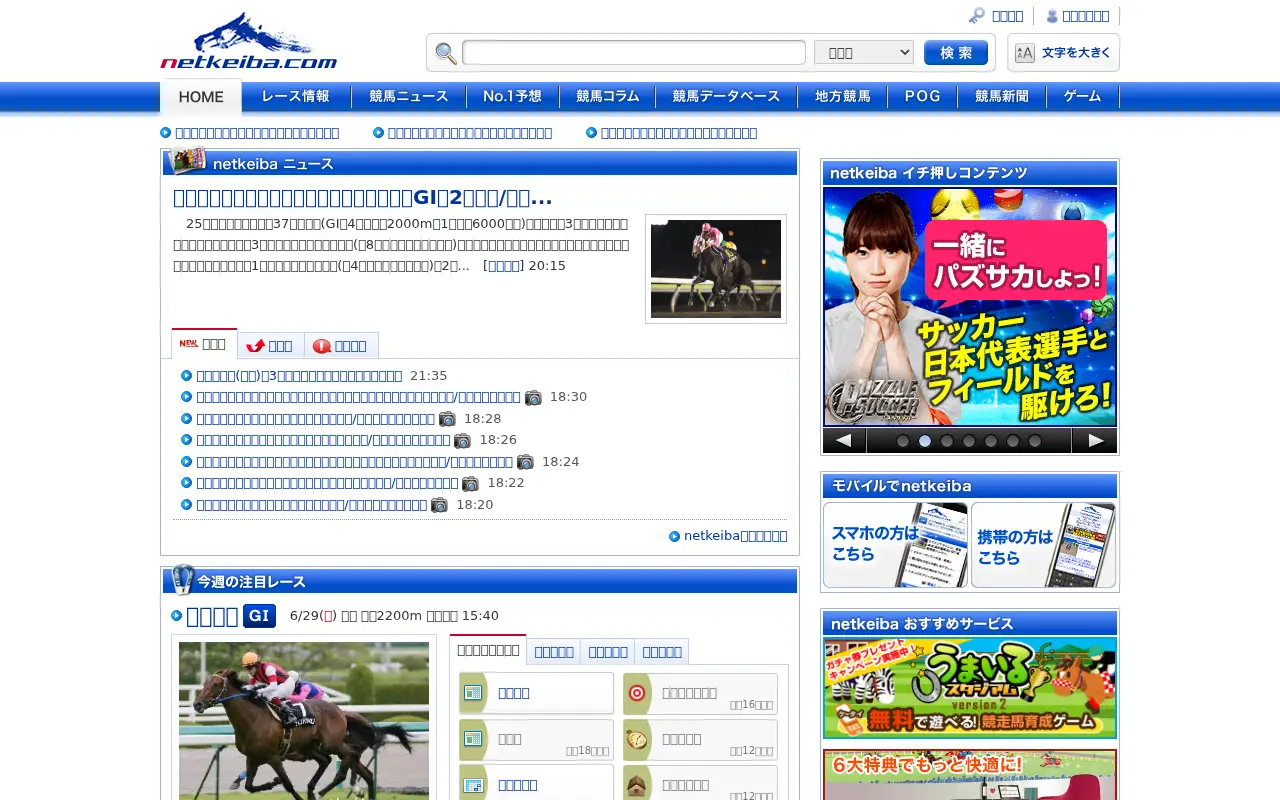Click blue bullet icon of 21:35 news row
The image size is (1280, 800).
(x=187, y=376)
